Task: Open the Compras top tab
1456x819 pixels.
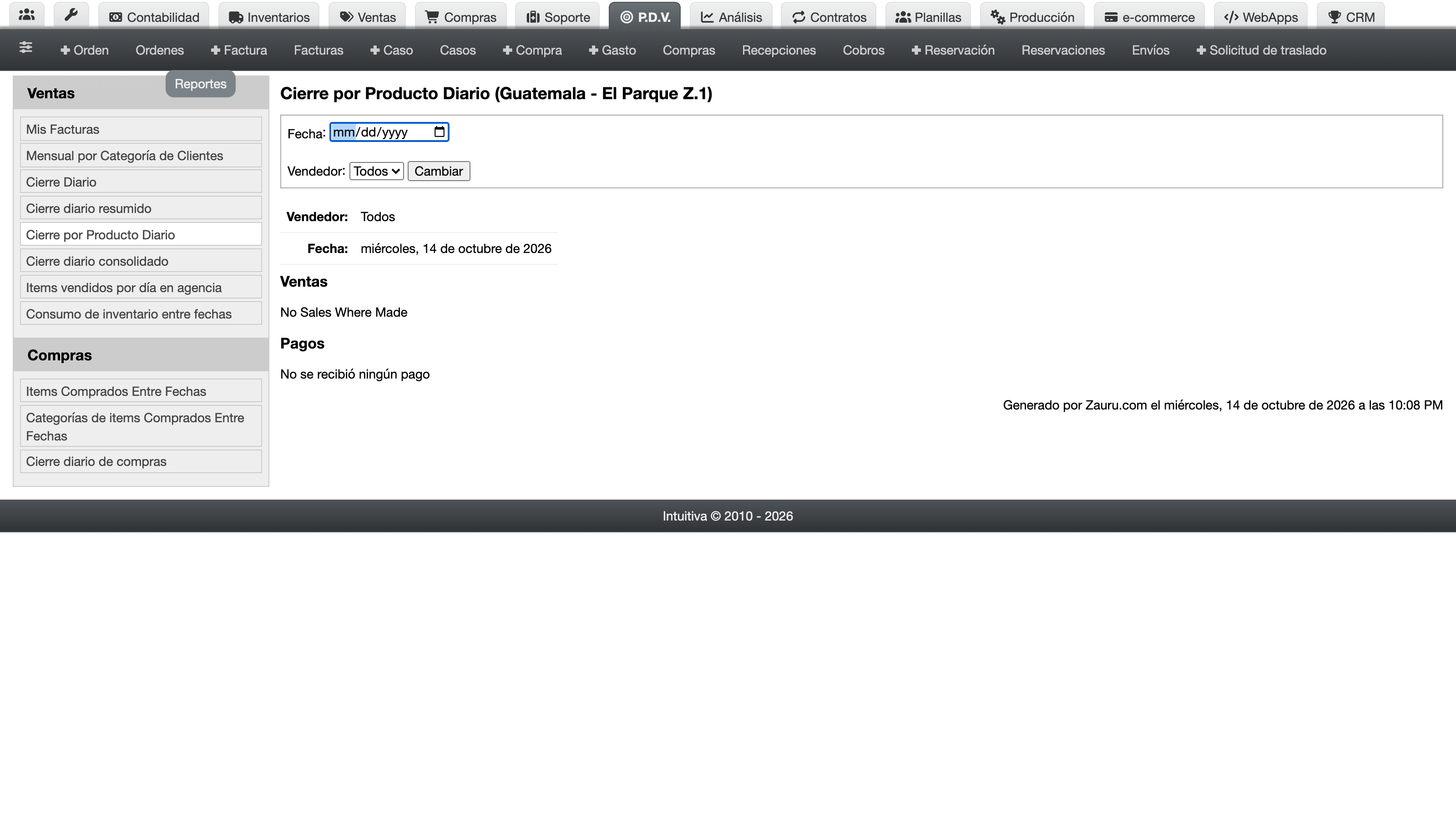Action: [460, 17]
